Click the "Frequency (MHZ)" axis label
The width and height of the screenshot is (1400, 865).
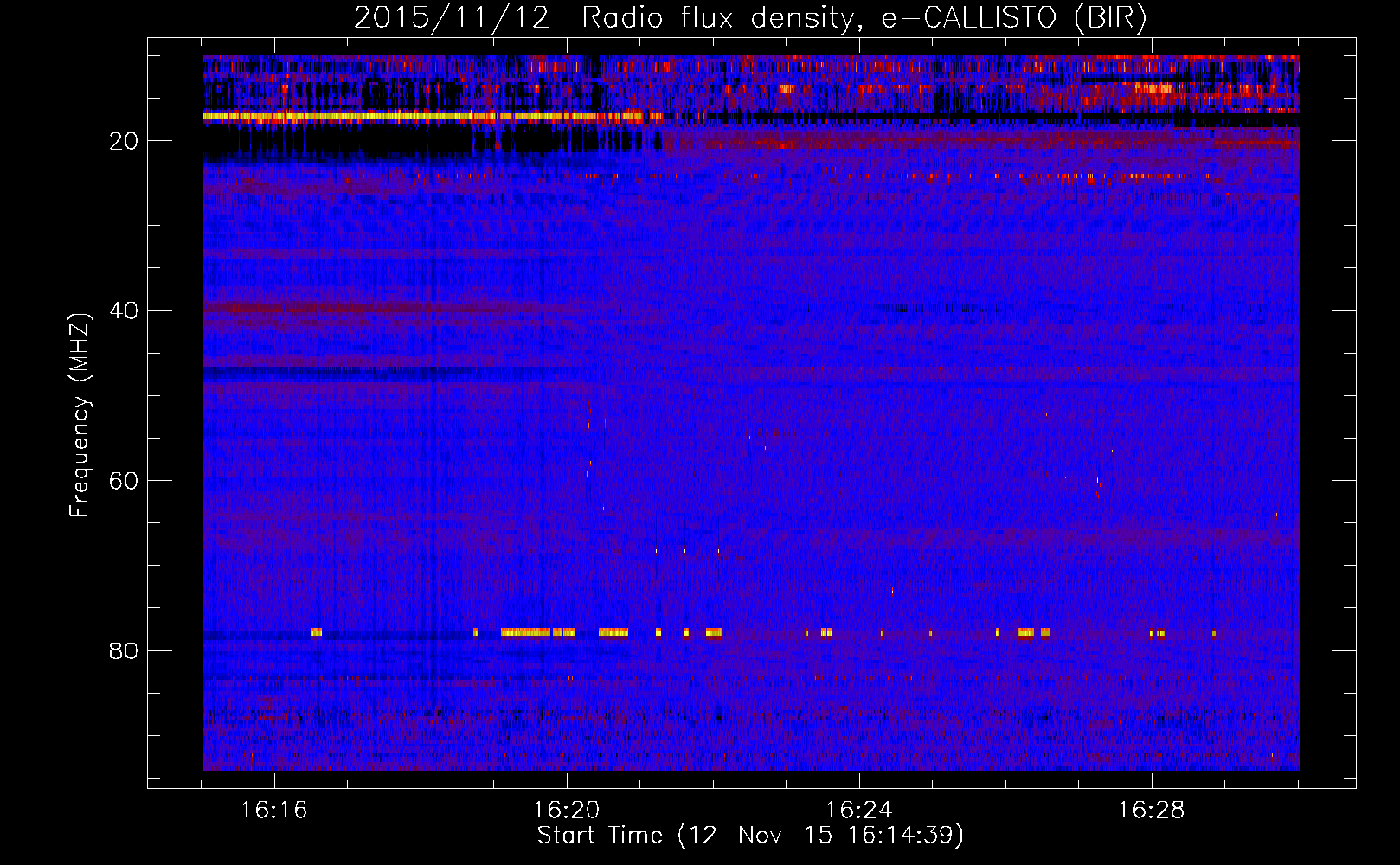[80, 415]
